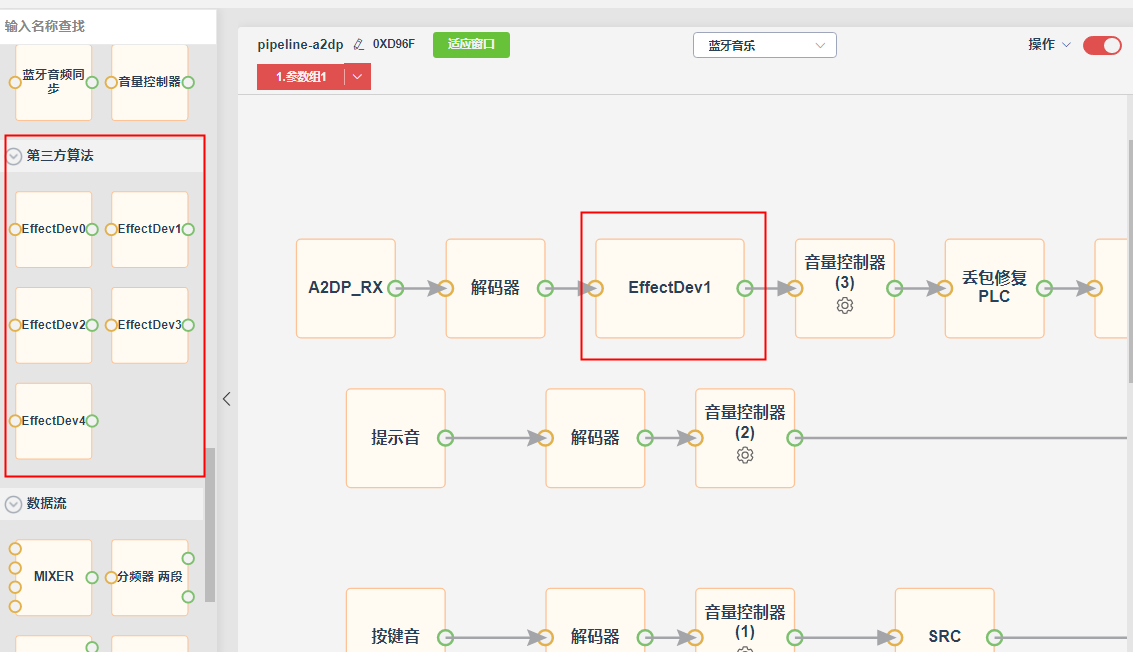The image size is (1133, 652).
Task: Pick the EffectDev2 block in the palette
Action: tap(53, 325)
